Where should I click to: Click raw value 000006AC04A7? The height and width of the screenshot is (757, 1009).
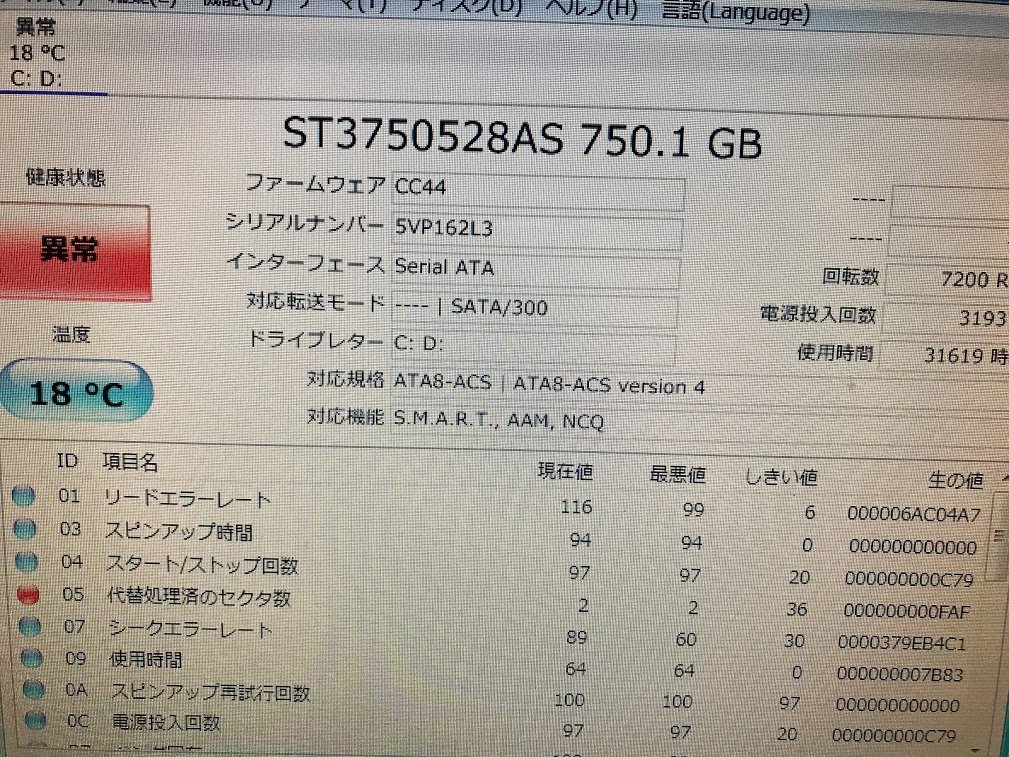(x=914, y=514)
